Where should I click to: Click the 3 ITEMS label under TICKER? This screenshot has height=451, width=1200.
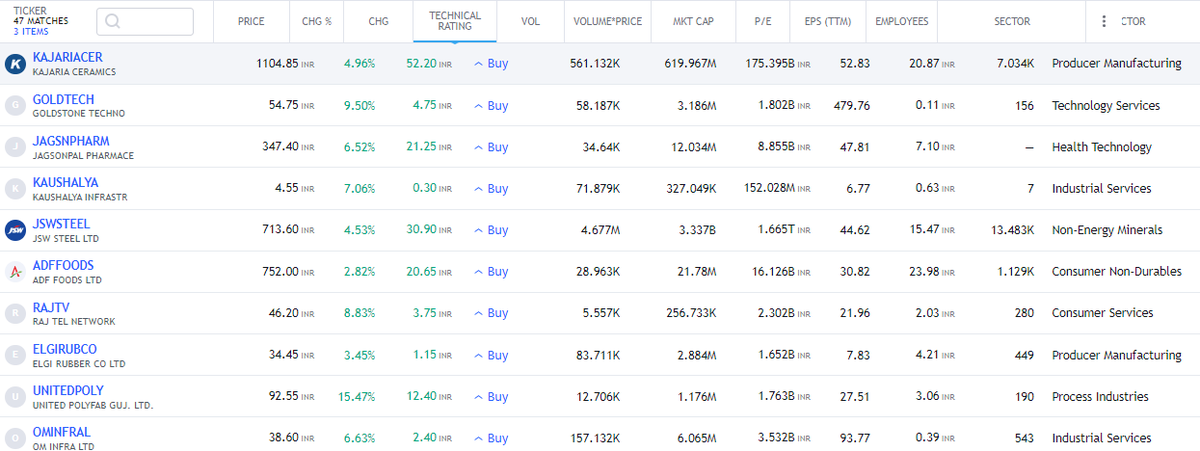(x=29, y=32)
